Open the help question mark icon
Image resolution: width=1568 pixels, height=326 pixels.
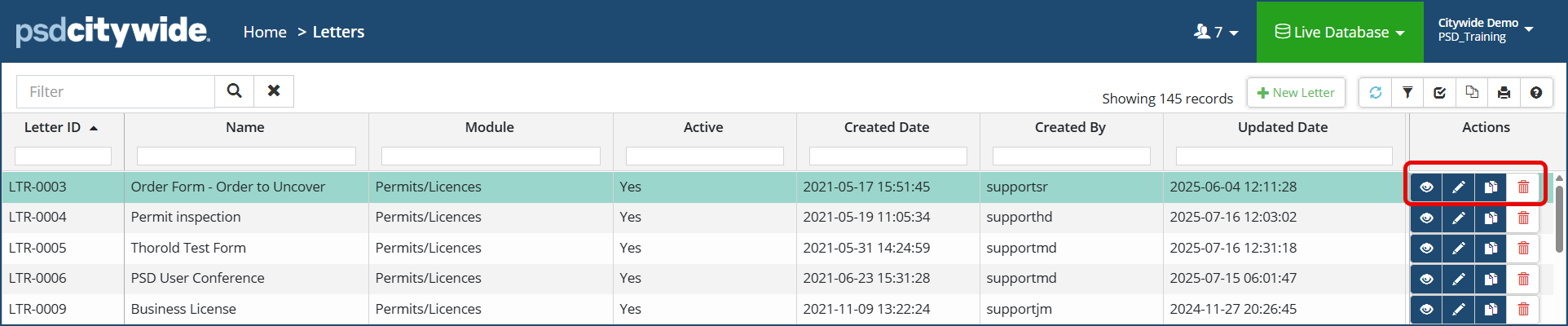tap(1536, 93)
